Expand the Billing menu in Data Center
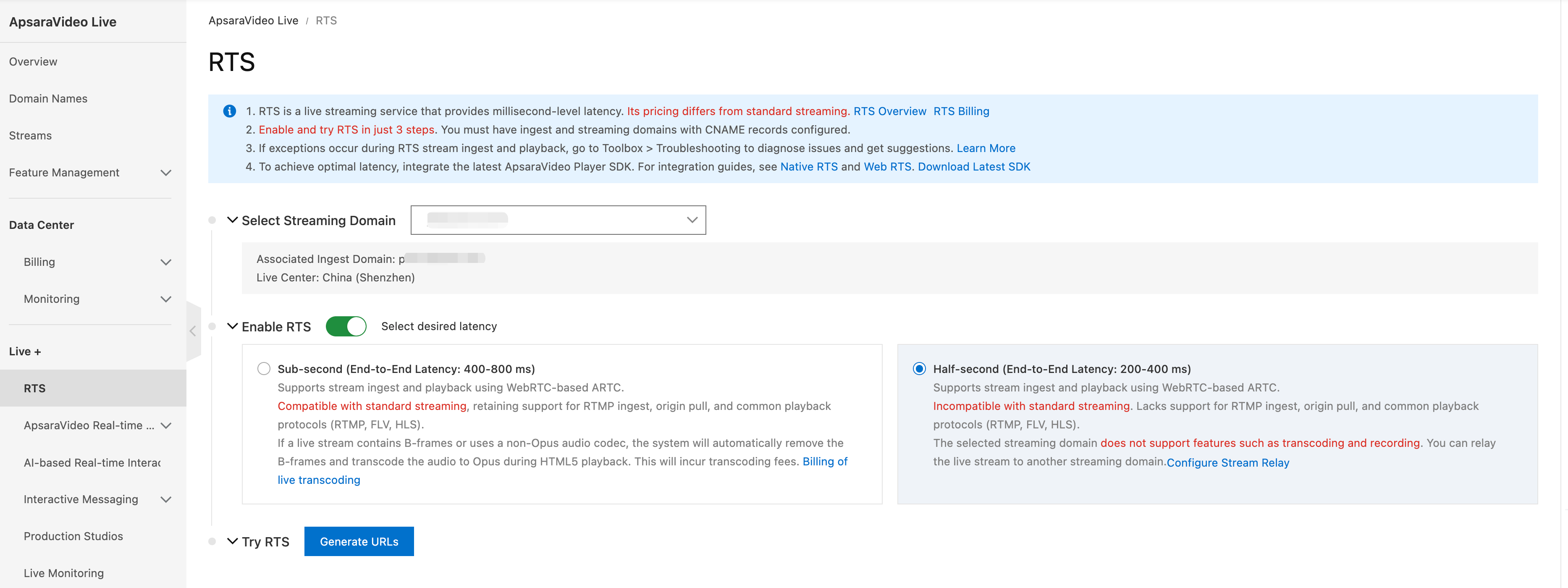Screen dimensions: 1568x588 point(165,262)
